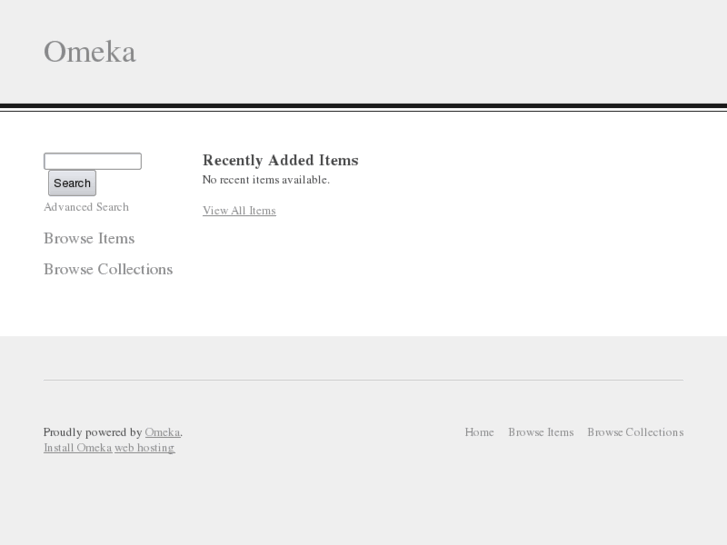Viewport: 727px width, 545px height.
Task: Click the Recently Added Items heading
Action: (280, 160)
